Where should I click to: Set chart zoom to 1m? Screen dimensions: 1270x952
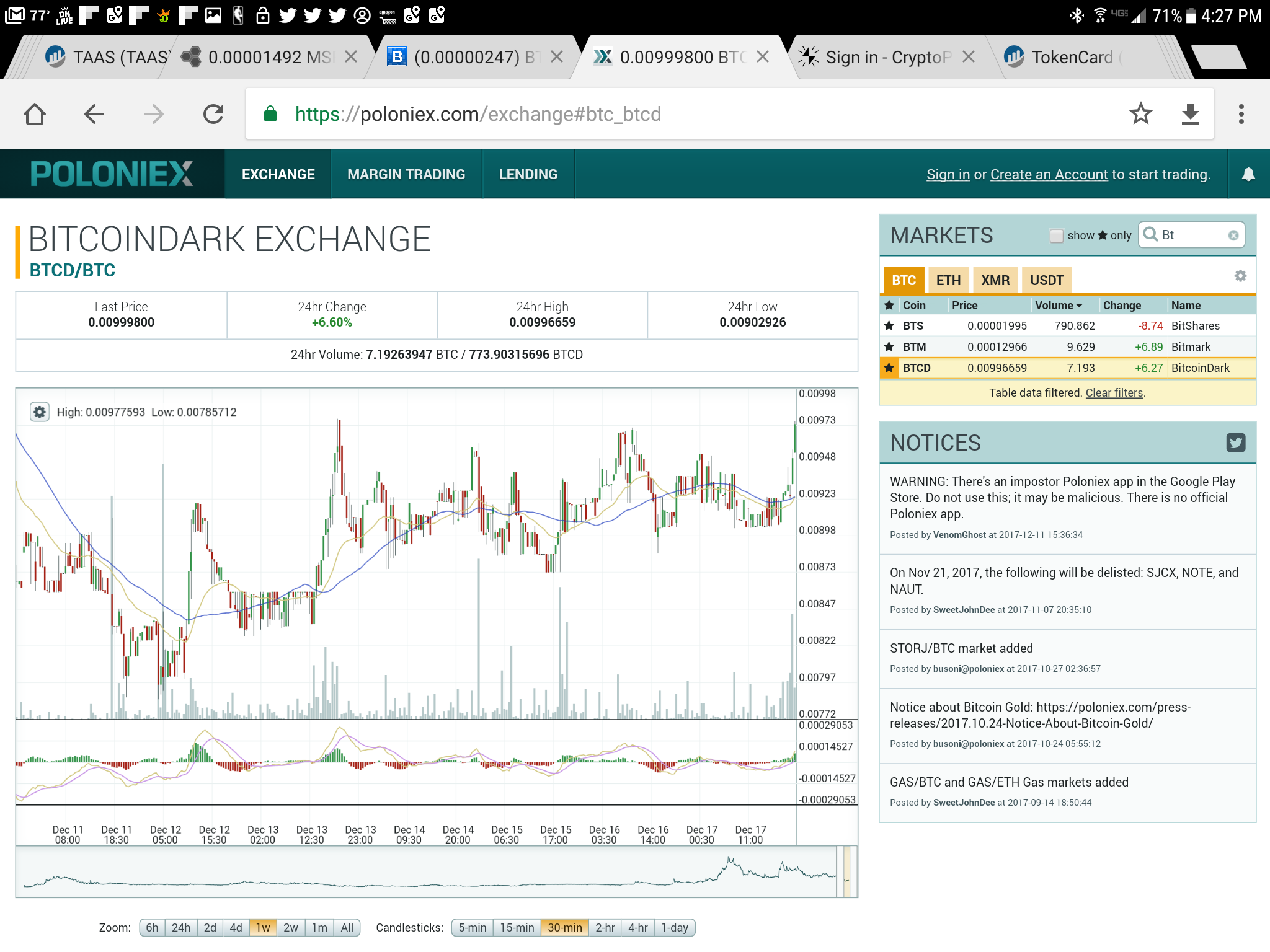(x=319, y=928)
